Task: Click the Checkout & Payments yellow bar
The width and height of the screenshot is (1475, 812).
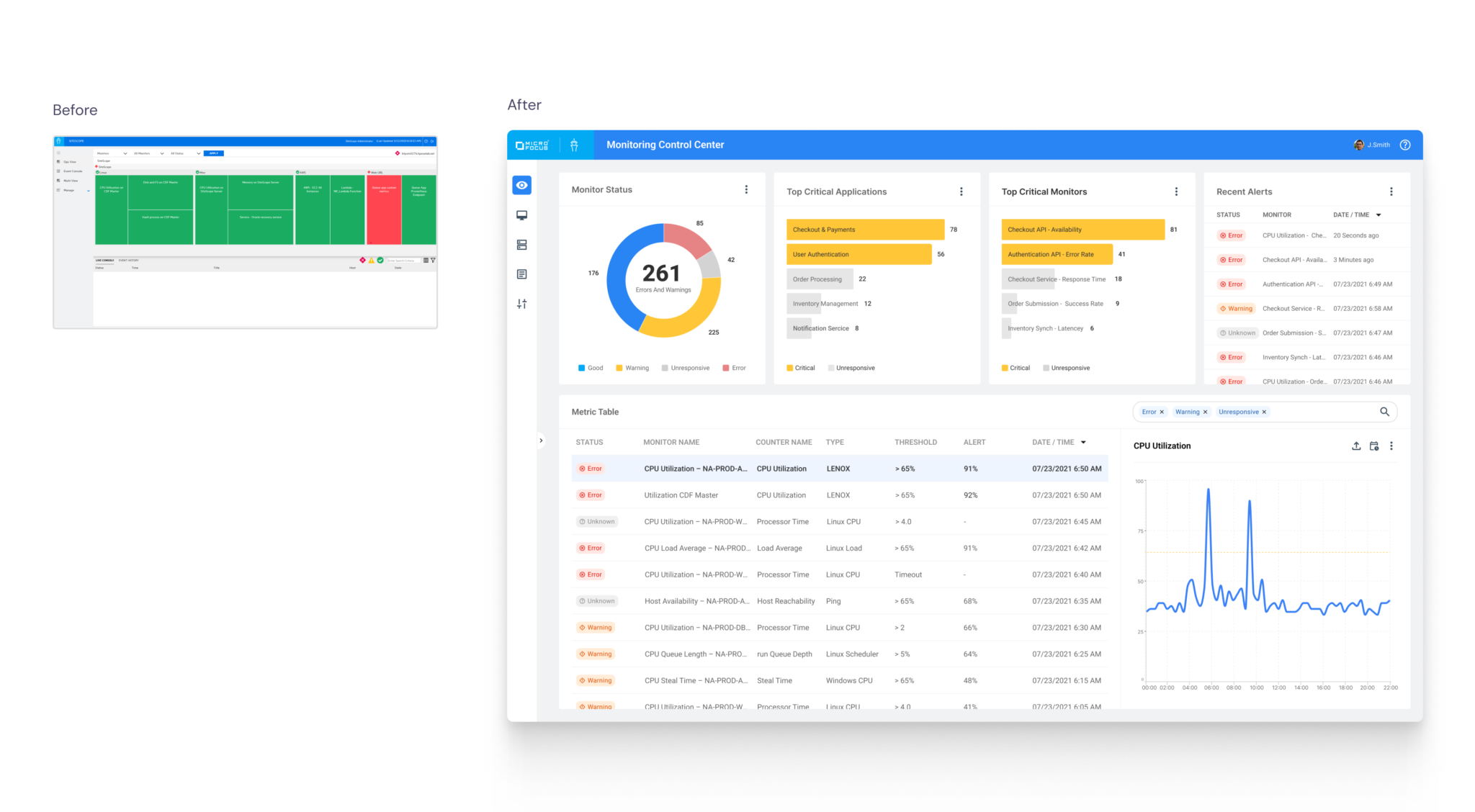Action: [x=864, y=230]
